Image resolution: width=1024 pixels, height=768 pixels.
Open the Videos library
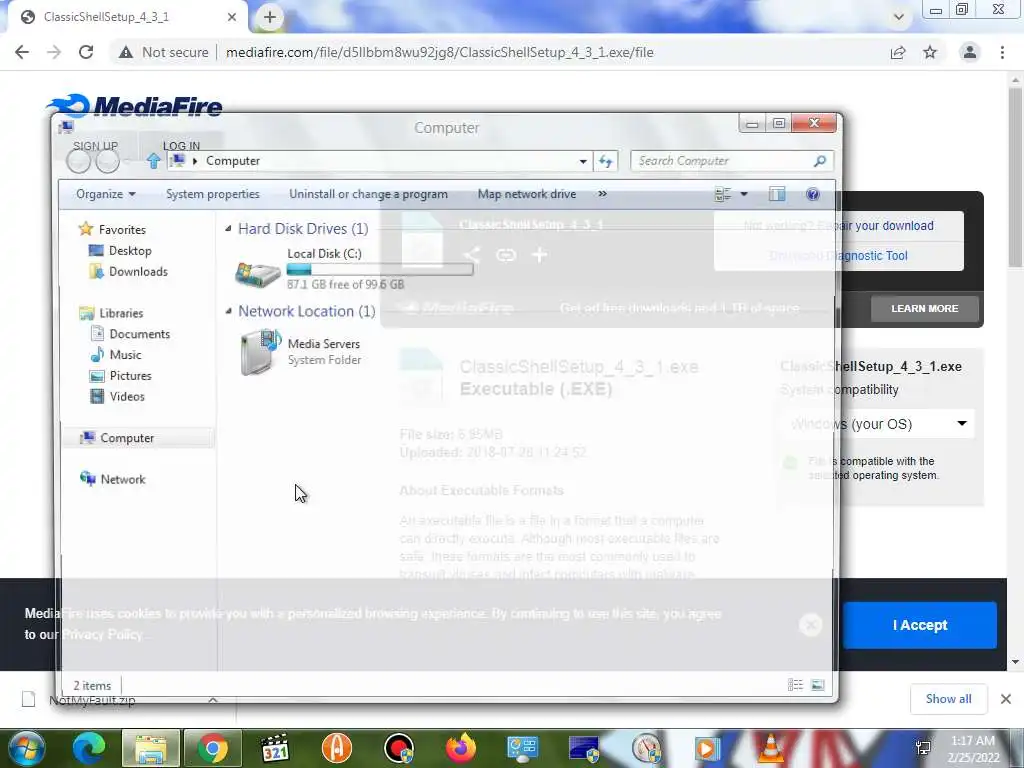[x=127, y=397]
